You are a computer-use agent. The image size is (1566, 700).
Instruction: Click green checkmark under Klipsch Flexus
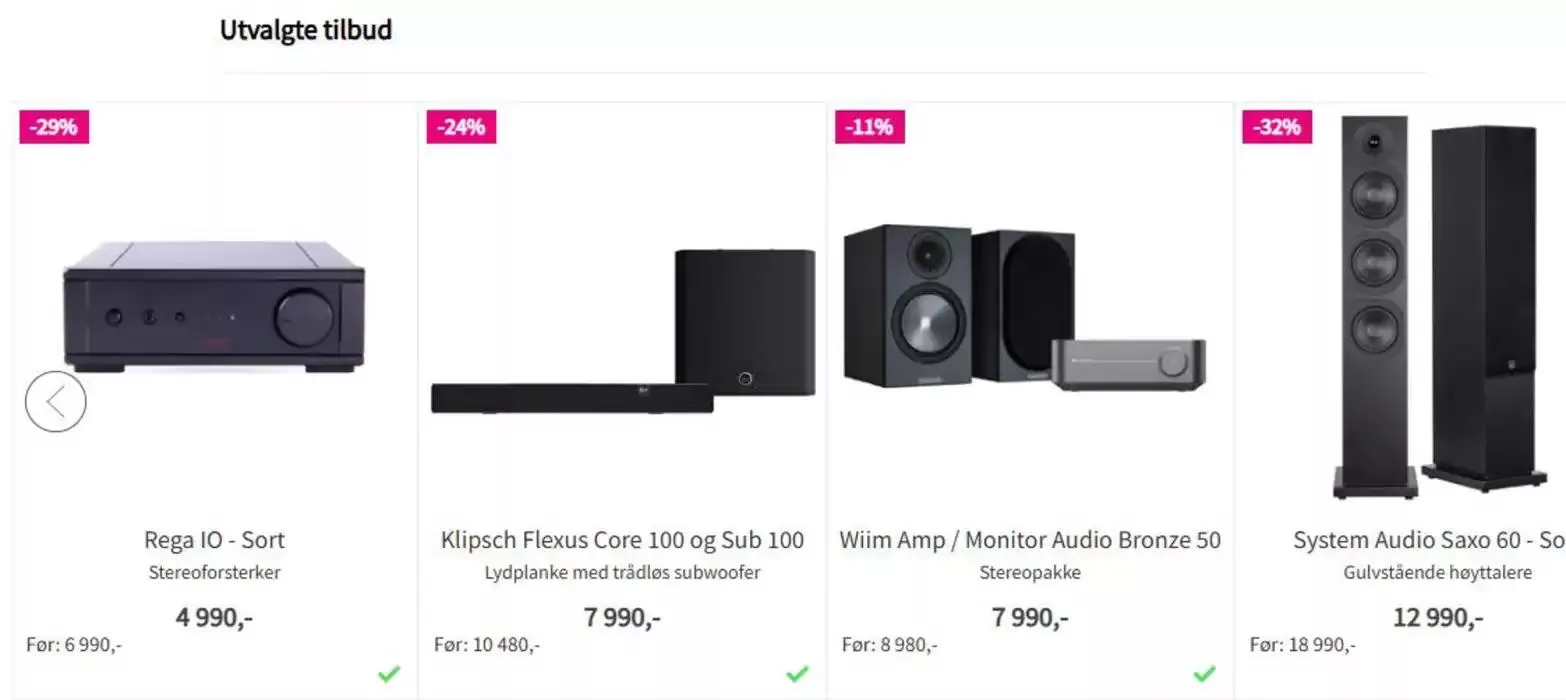tap(797, 674)
